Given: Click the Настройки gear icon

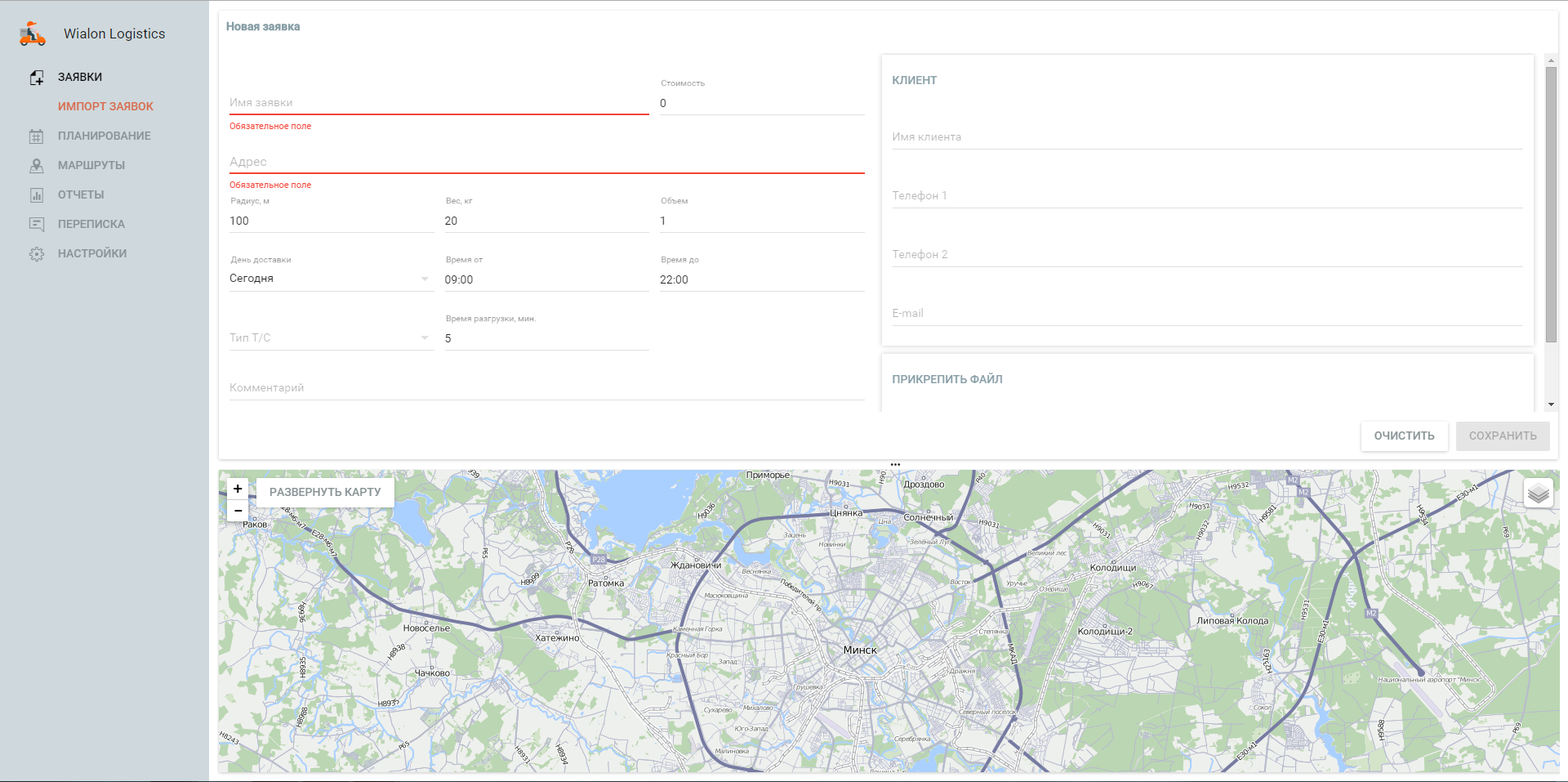Looking at the screenshot, I should 37,254.
